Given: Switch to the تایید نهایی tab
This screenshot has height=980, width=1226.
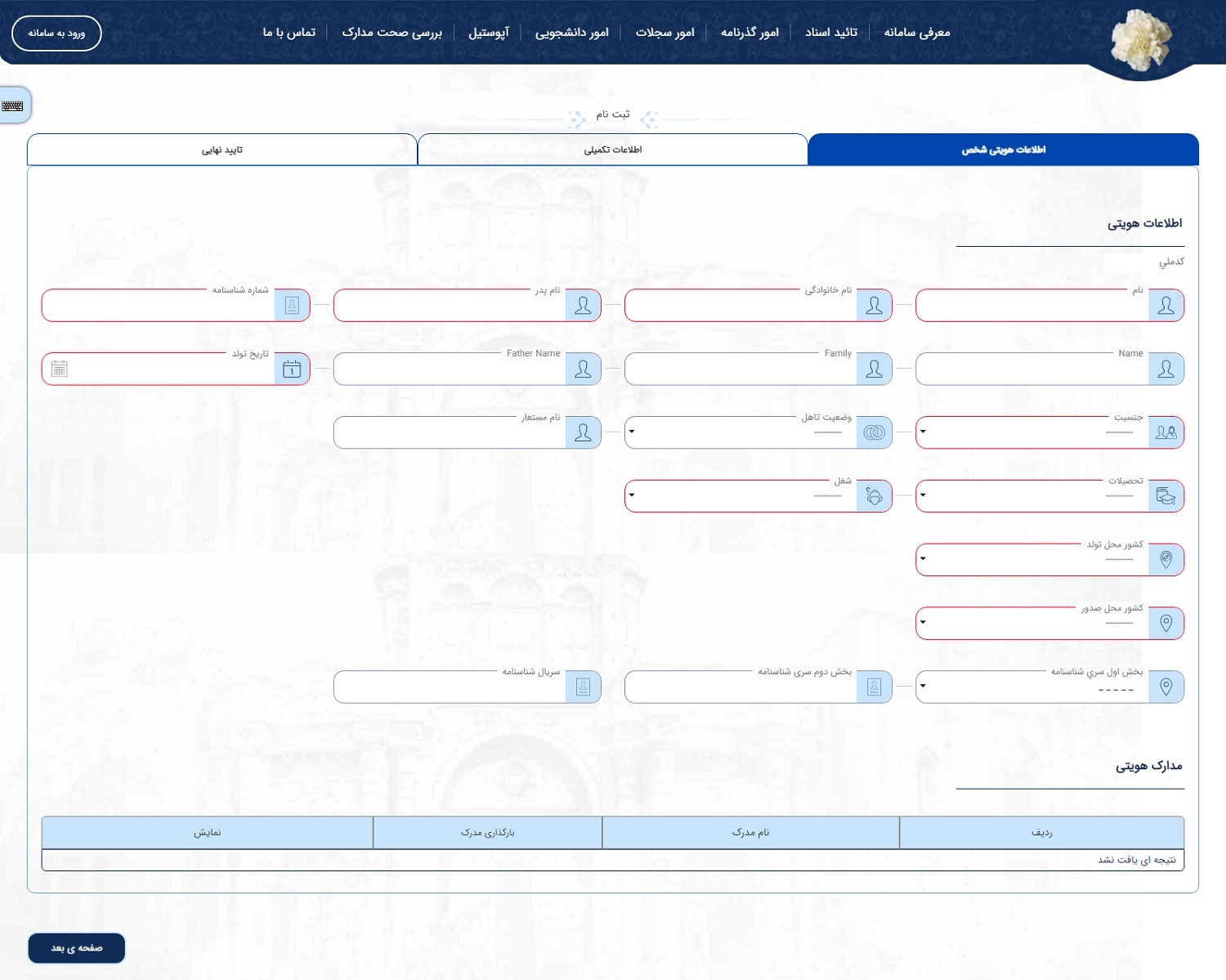Looking at the screenshot, I should [x=222, y=150].
